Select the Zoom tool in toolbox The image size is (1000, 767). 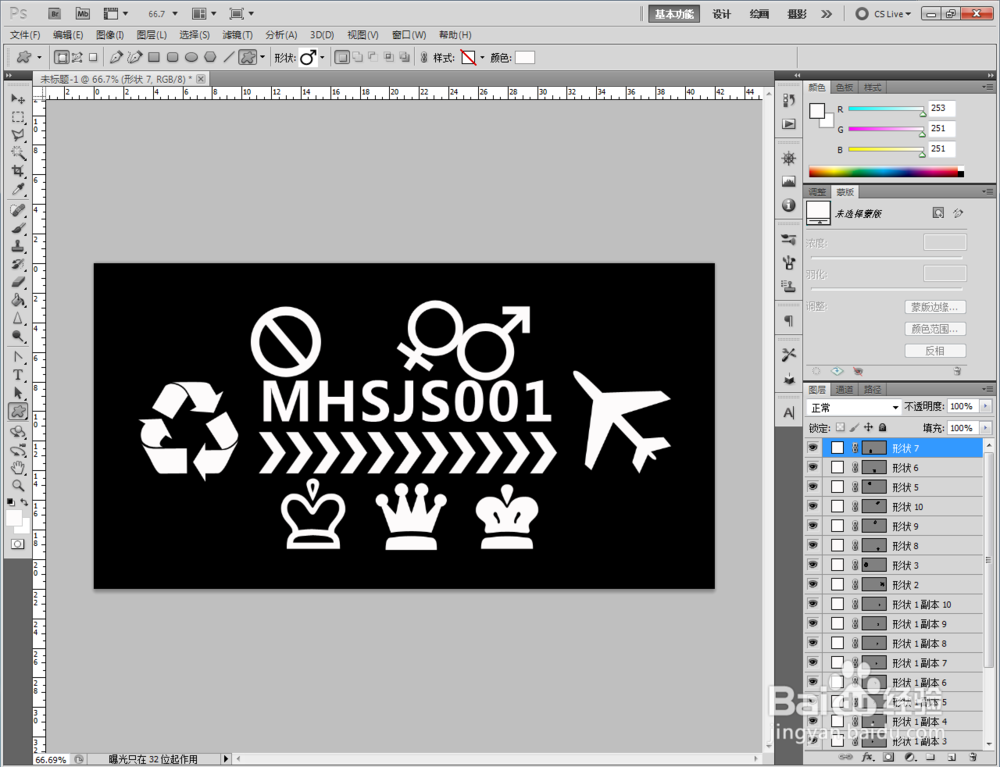[x=18, y=486]
